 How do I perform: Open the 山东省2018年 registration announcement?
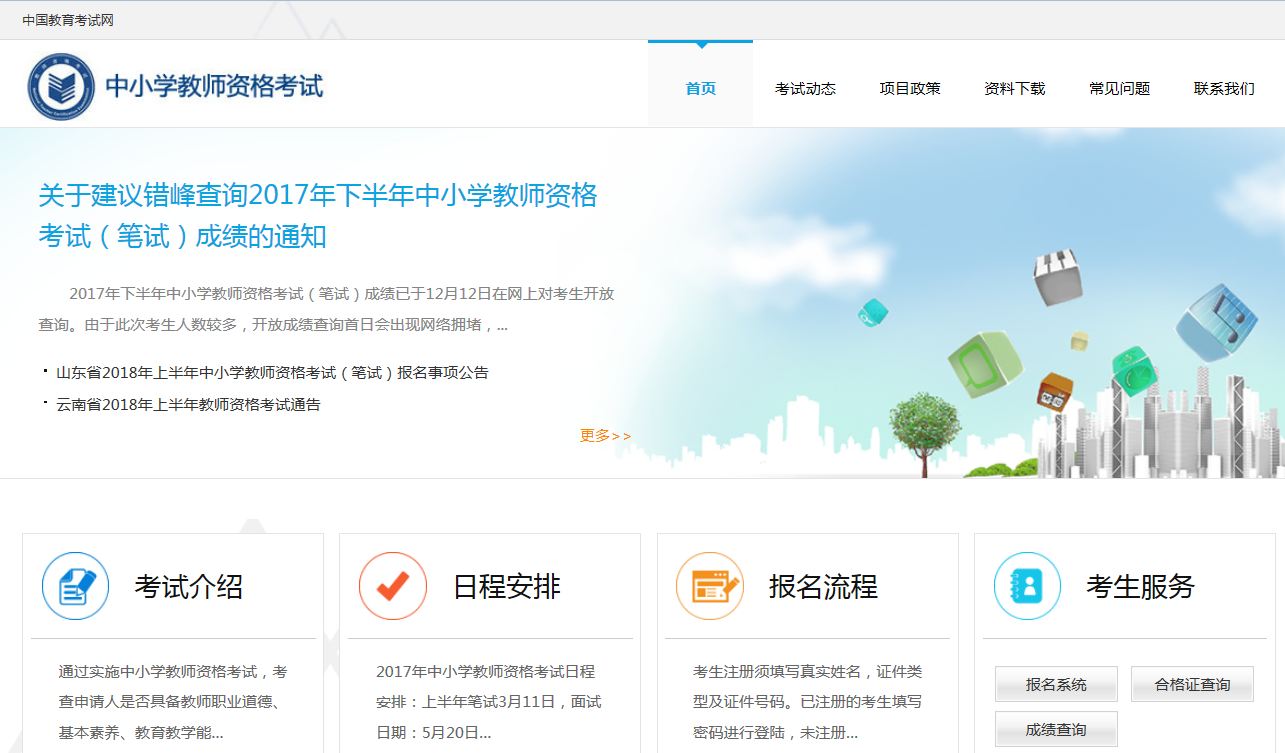[272, 373]
